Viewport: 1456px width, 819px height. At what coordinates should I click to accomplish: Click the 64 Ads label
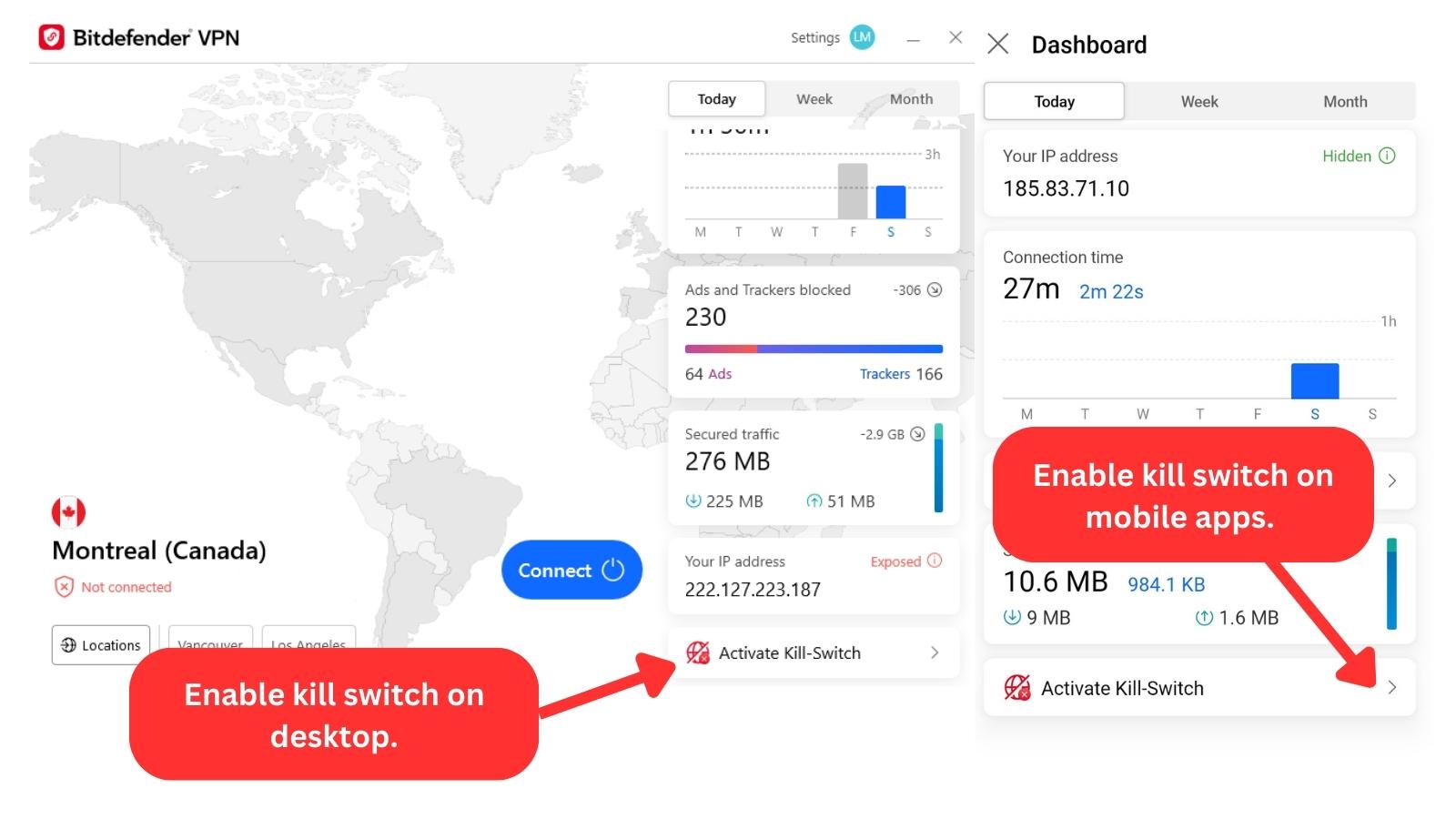[x=708, y=374]
